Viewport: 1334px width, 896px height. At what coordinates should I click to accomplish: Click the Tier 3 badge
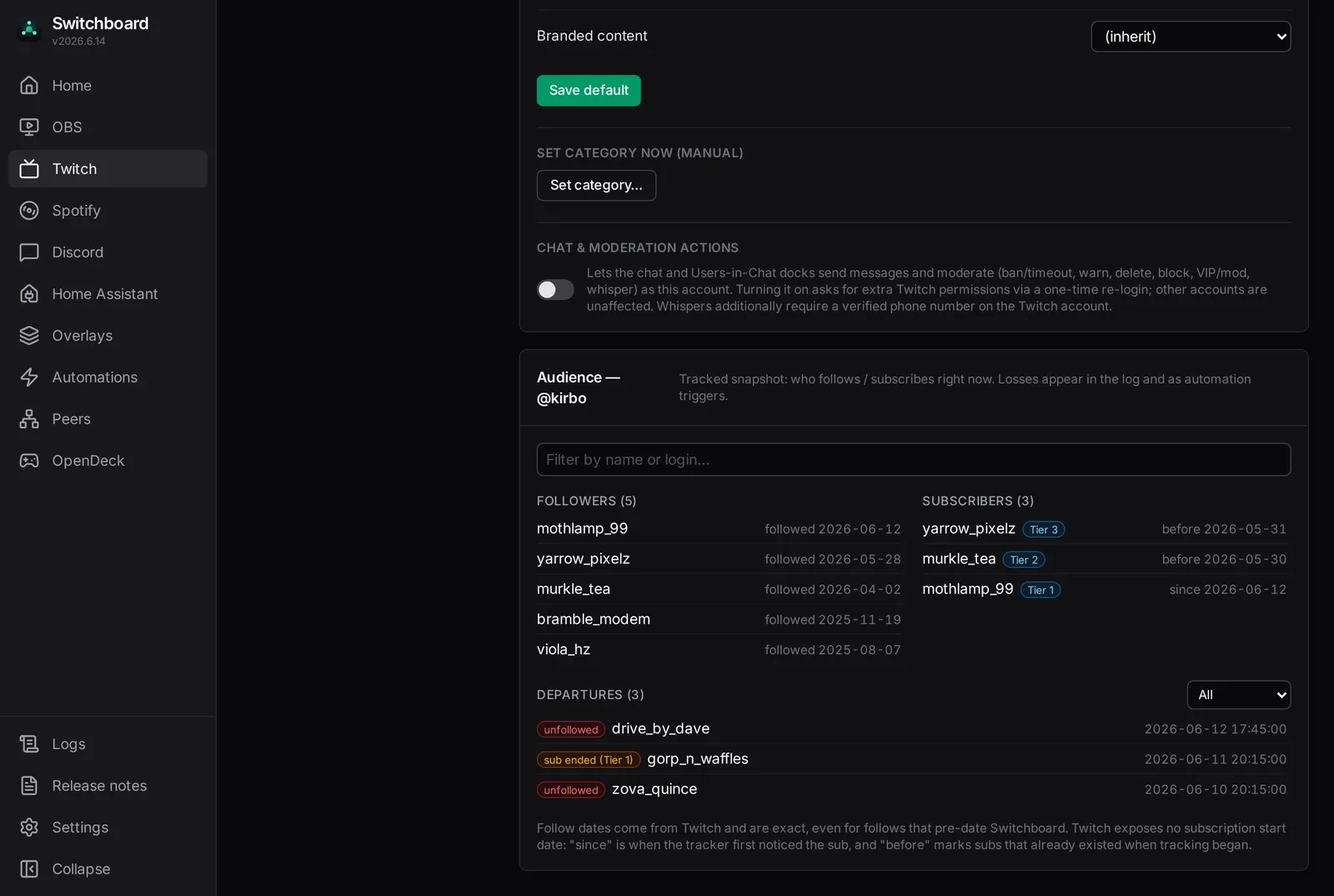[x=1044, y=529]
